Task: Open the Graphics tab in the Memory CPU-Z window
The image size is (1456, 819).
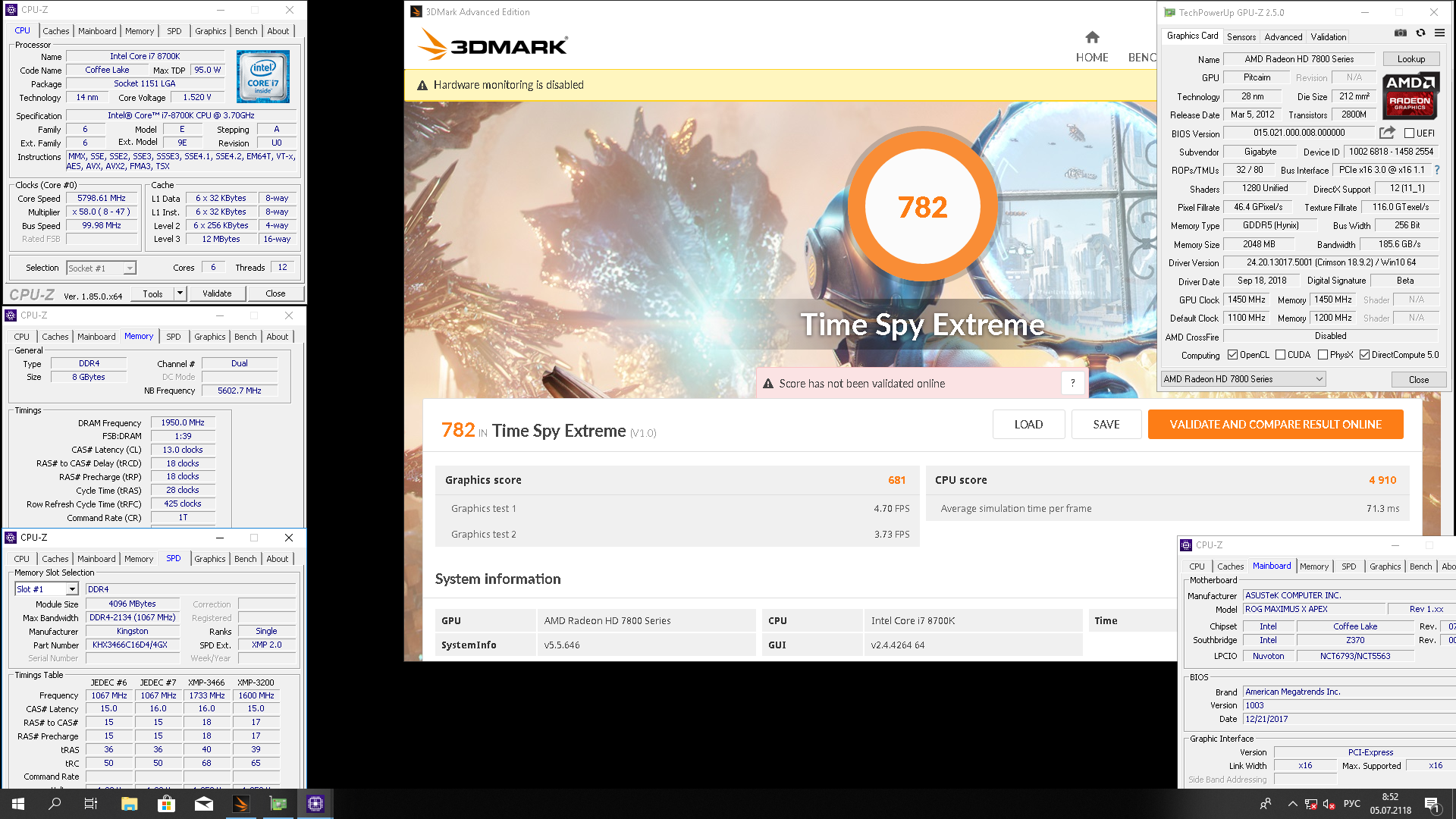Action: point(209,337)
